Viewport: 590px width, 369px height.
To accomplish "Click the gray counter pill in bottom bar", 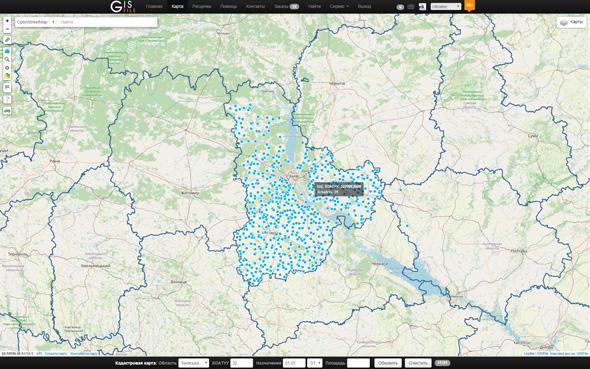I will (442, 363).
